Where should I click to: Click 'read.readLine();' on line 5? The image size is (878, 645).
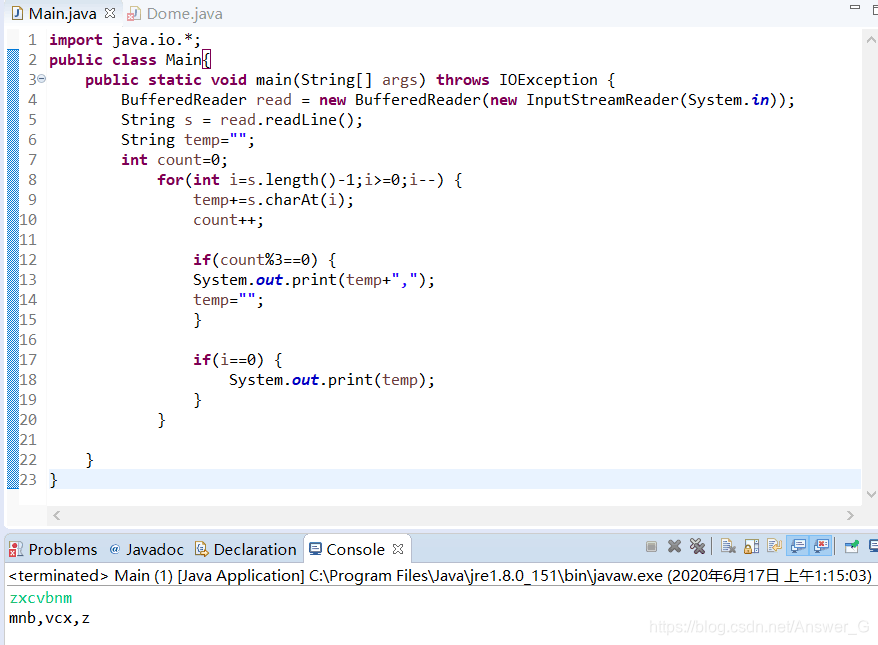point(291,120)
